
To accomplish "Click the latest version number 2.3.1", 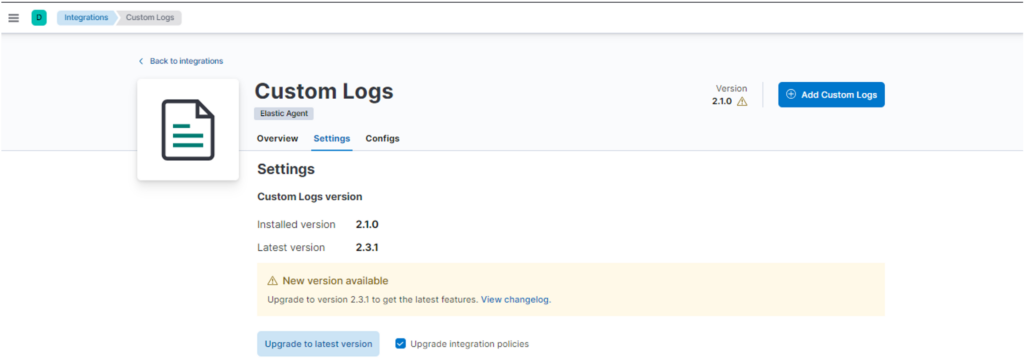I will pos(367,247).
